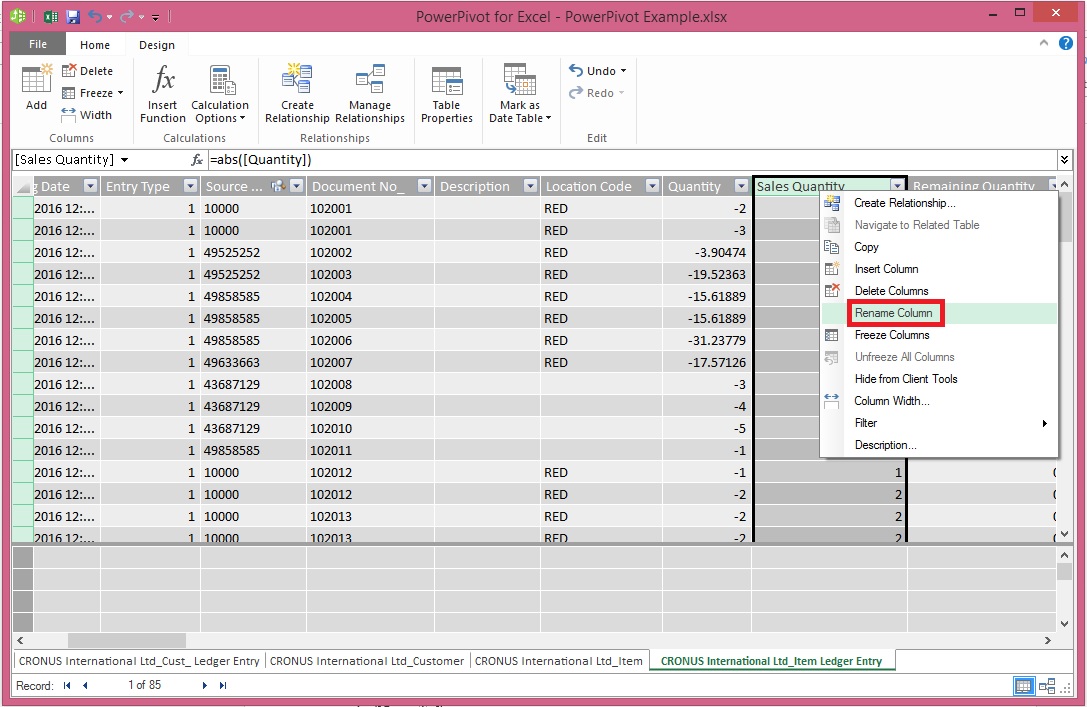Switch to Excel via quick access toolbar icon

[50, 16]
